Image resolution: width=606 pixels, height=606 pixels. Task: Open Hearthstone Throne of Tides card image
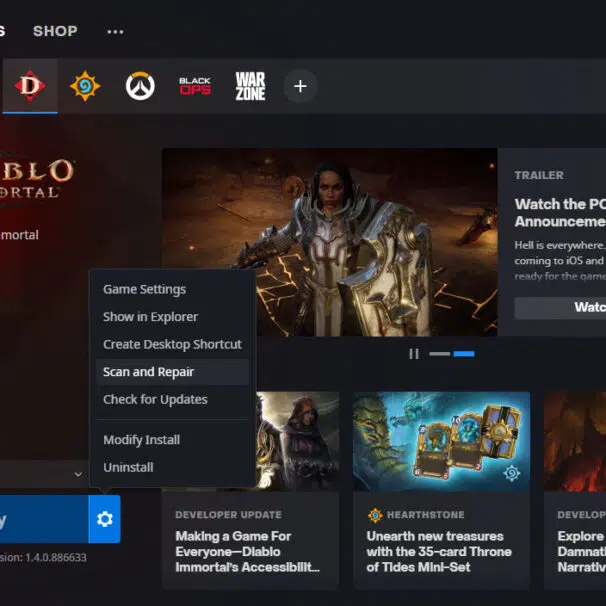441,441
